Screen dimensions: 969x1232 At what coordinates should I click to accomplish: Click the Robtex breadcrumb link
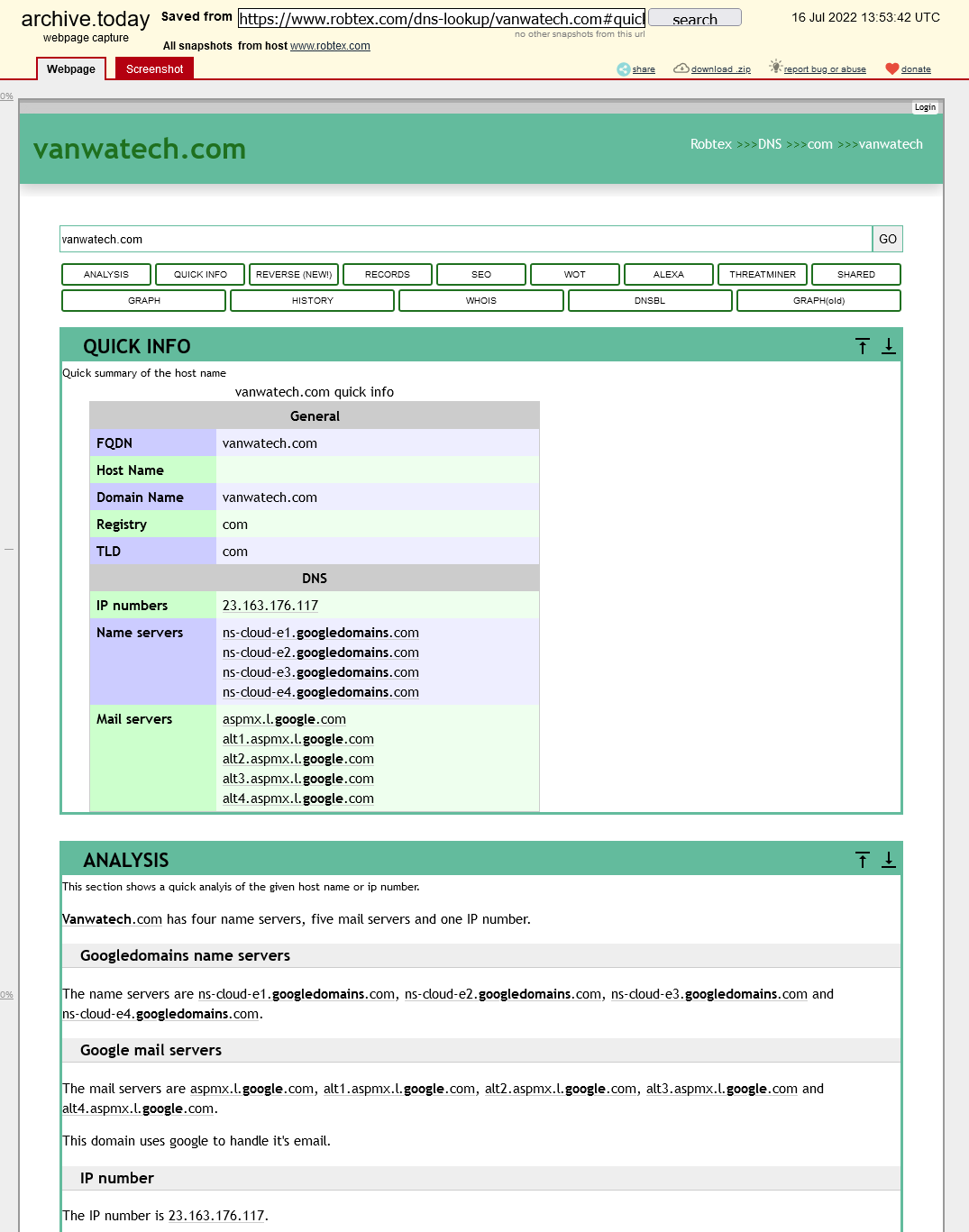(711, 144)
